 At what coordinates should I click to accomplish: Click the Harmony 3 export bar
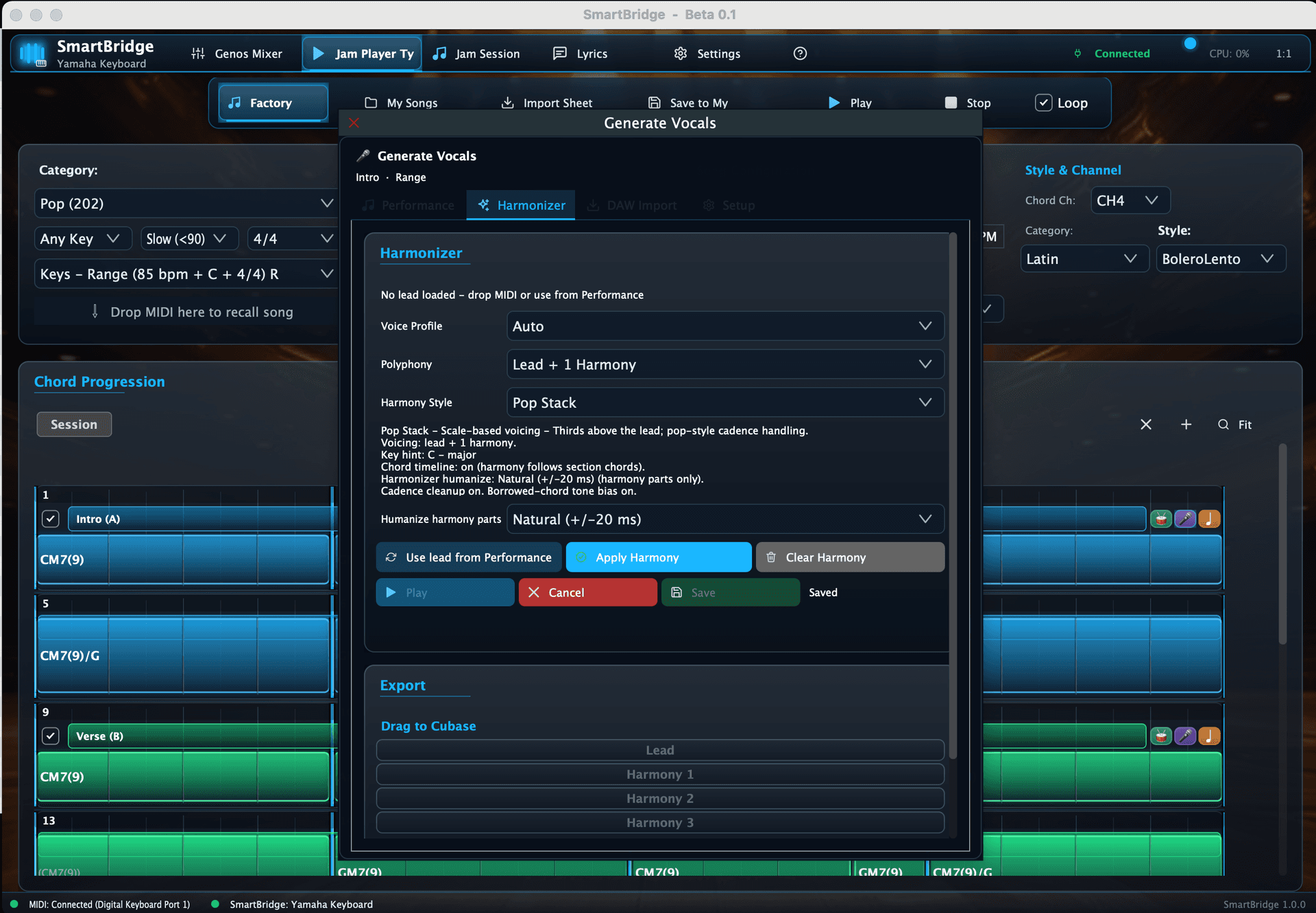click(x=660, y=823)
